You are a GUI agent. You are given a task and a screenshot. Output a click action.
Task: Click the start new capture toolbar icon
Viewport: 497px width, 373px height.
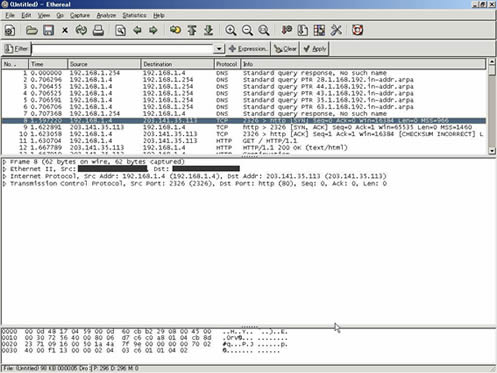tap(9, 31)
